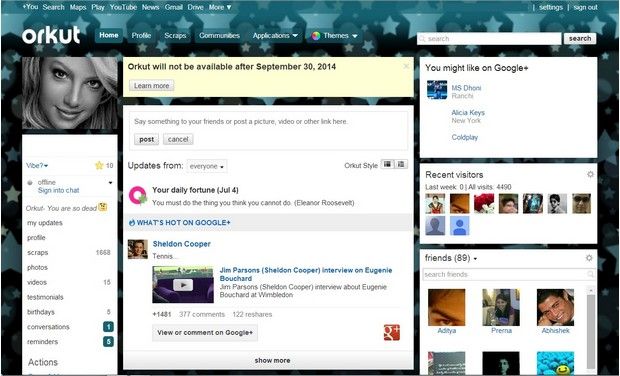Click the cancel button

[x=178, y=139]
